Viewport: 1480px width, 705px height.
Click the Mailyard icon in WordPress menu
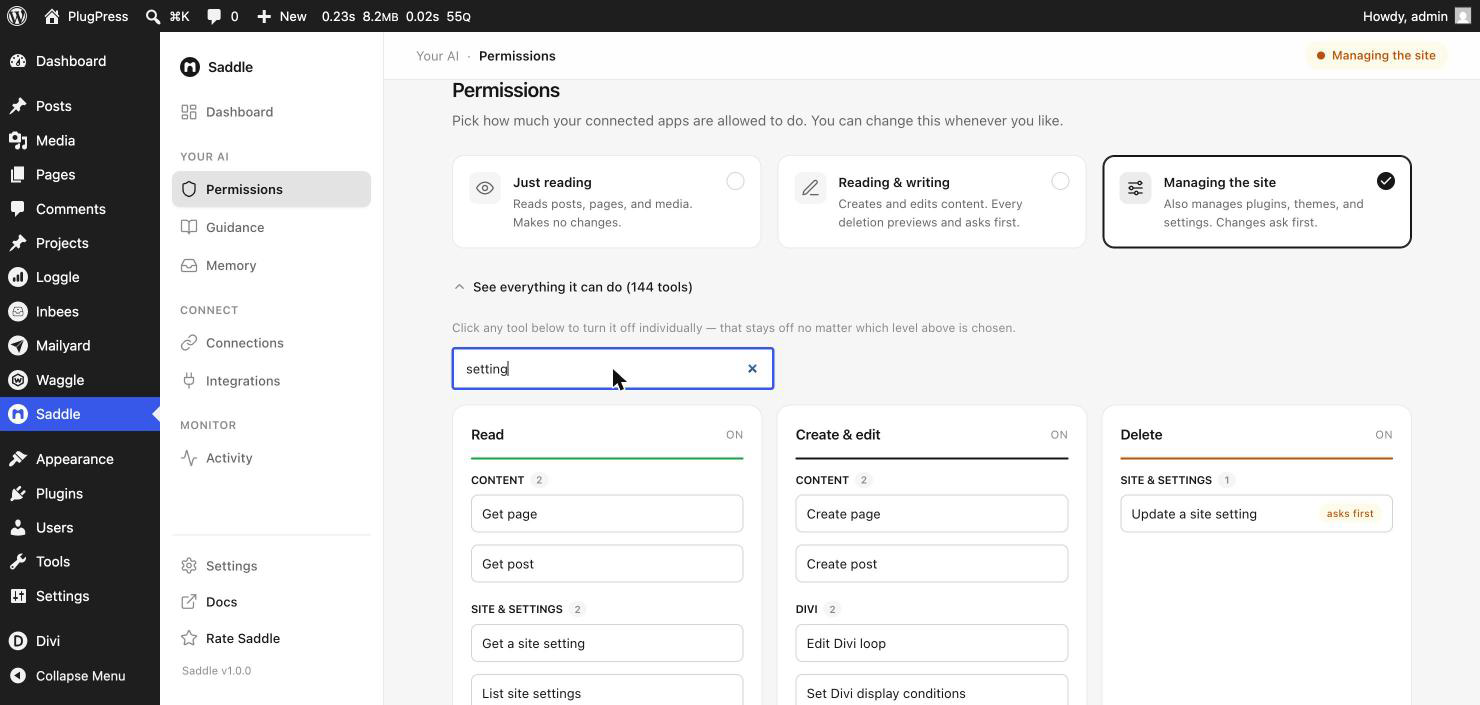[x=18, y=345]
